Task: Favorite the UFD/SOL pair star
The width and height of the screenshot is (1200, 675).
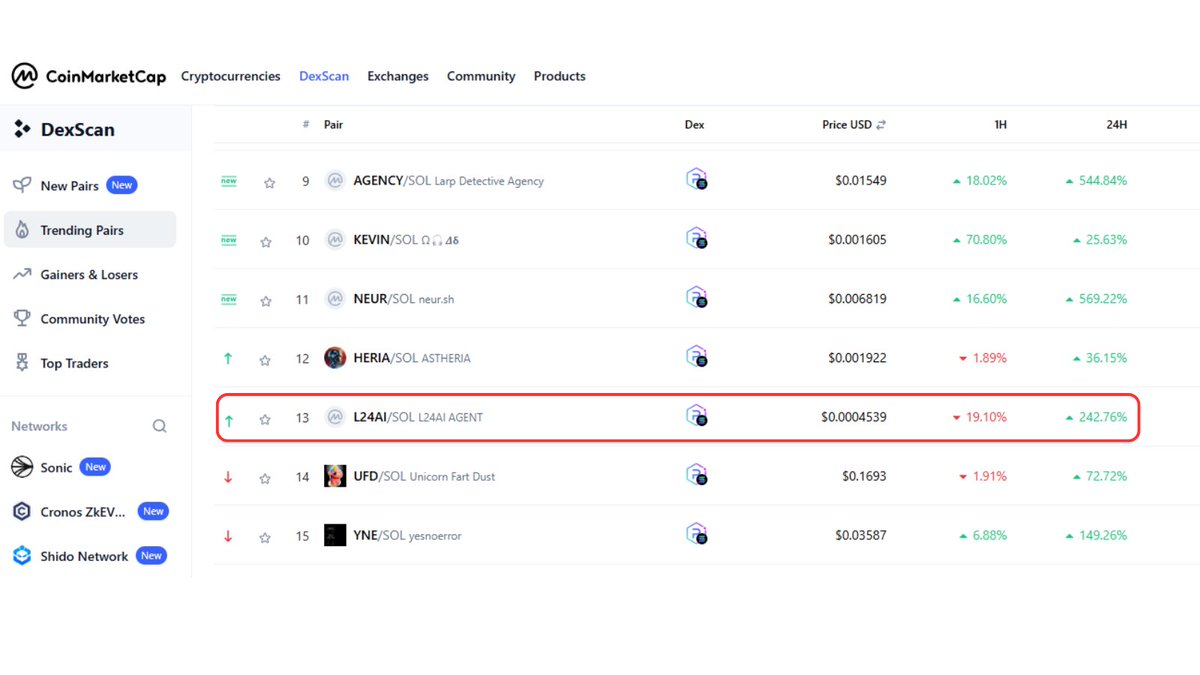Action: click(x=265, y=478)
